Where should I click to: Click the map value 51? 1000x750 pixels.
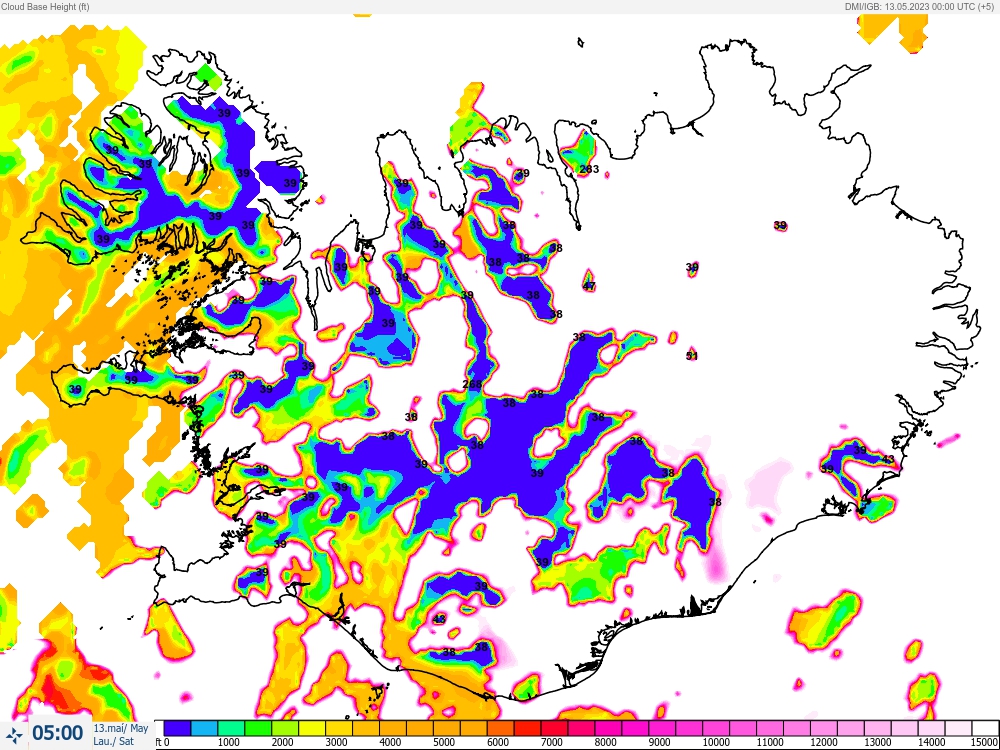pos(692,356)
